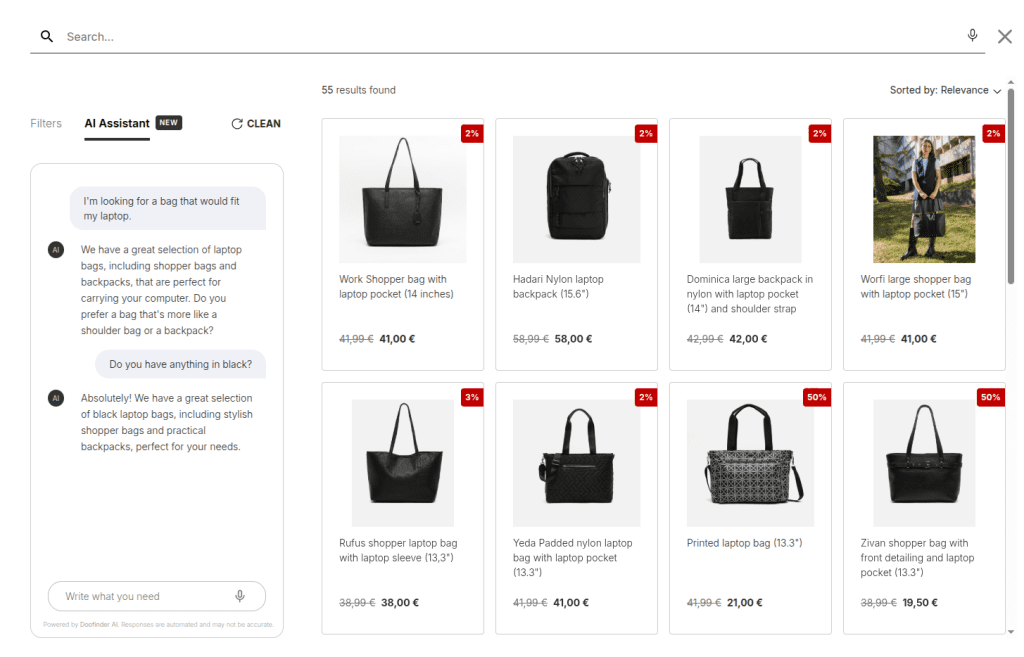The height and width of the screenshot is (657, 1024).
Task: Click the Doofinder AI link
Action: pos(101,626)
